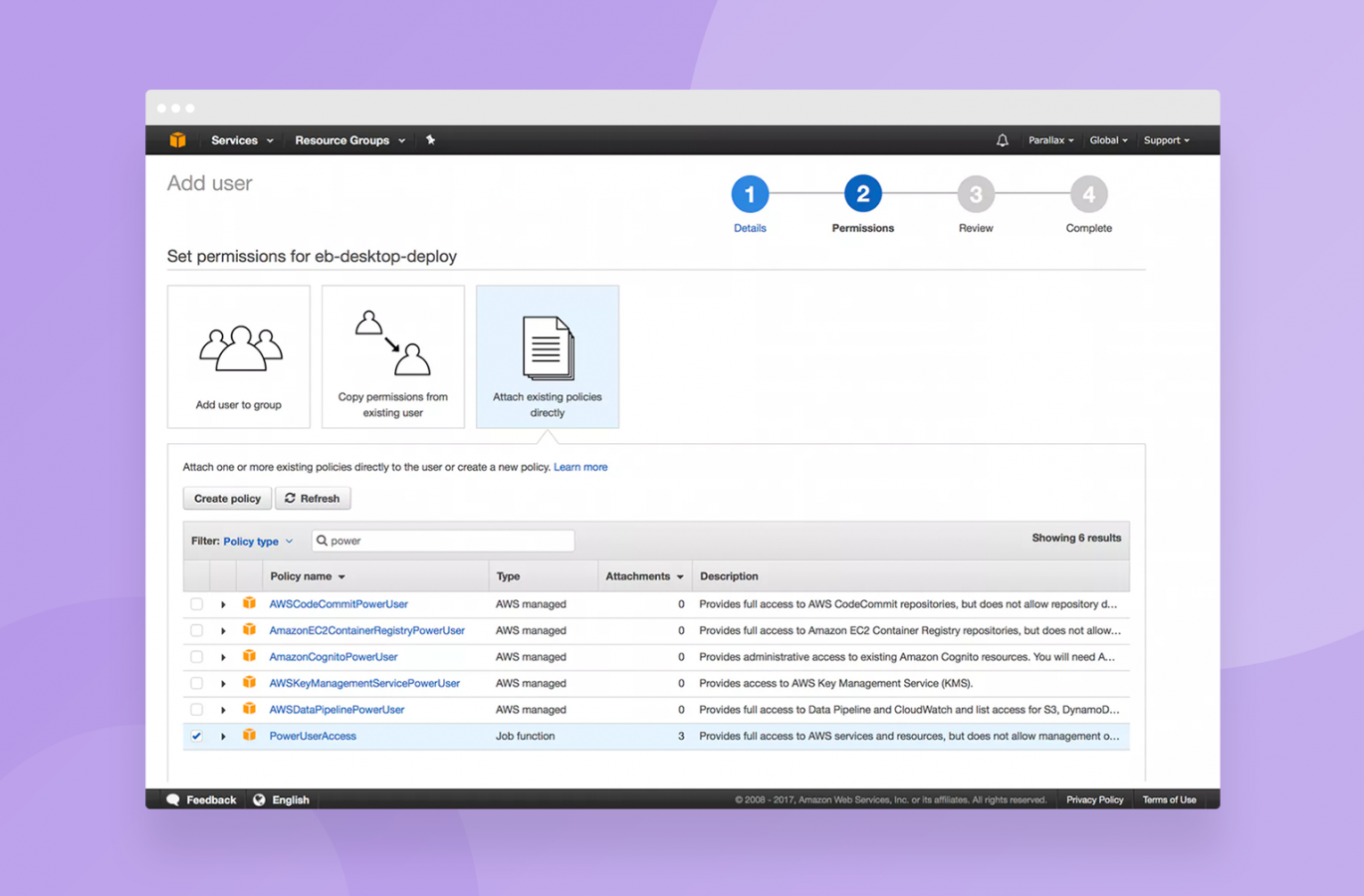Click the orange icon beside PowerUserAccess
1364x896 pixels.
(249, 736)
